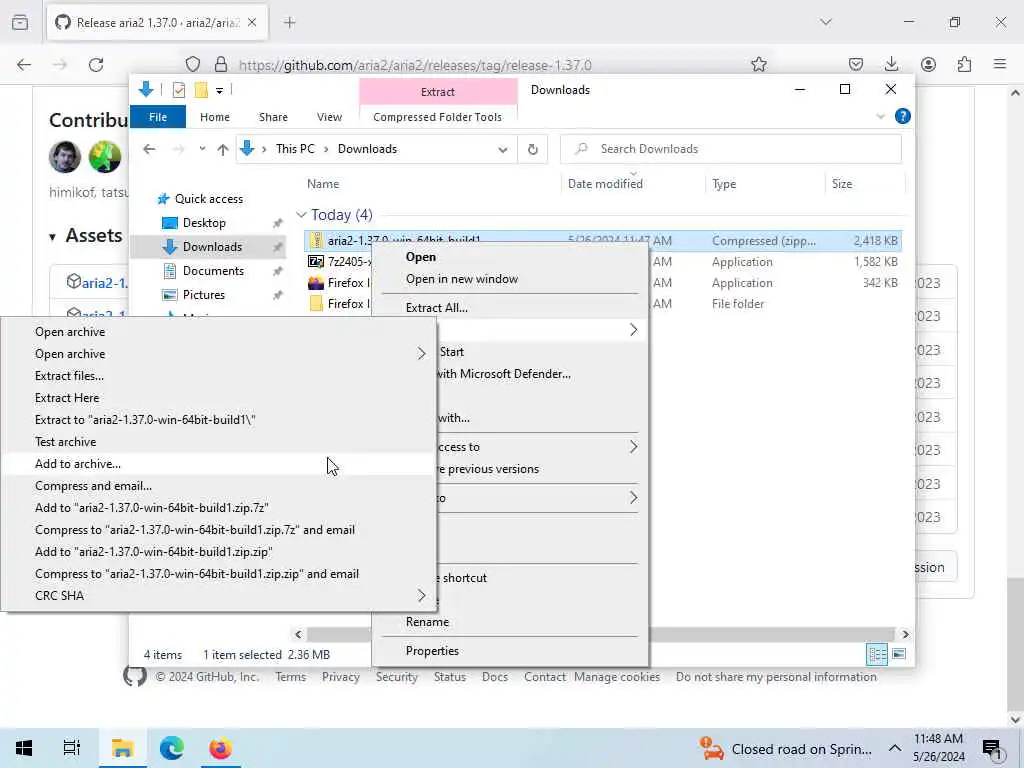The height and width of the screenshot is (768, 1024).
Task: Click Firefox reload page icon
Action: (96, 65)
